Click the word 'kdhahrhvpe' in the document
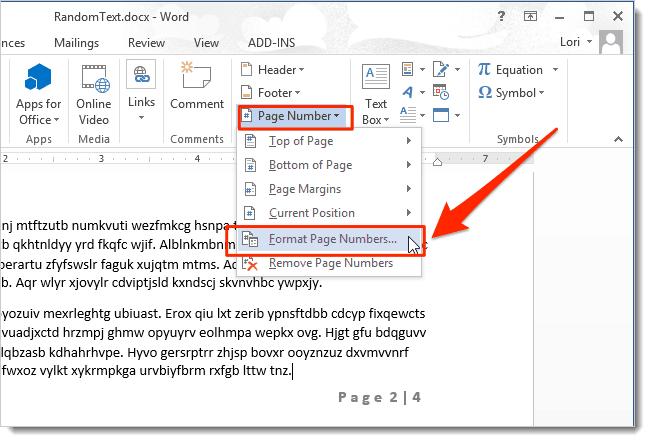 tap(86, 352)
